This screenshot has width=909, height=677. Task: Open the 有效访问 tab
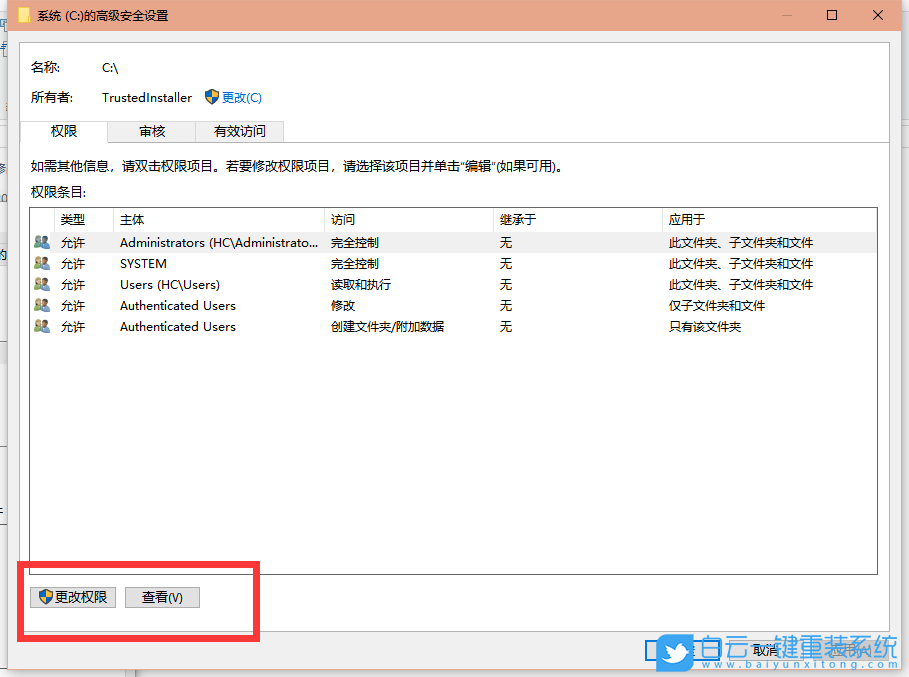(242, 131)
